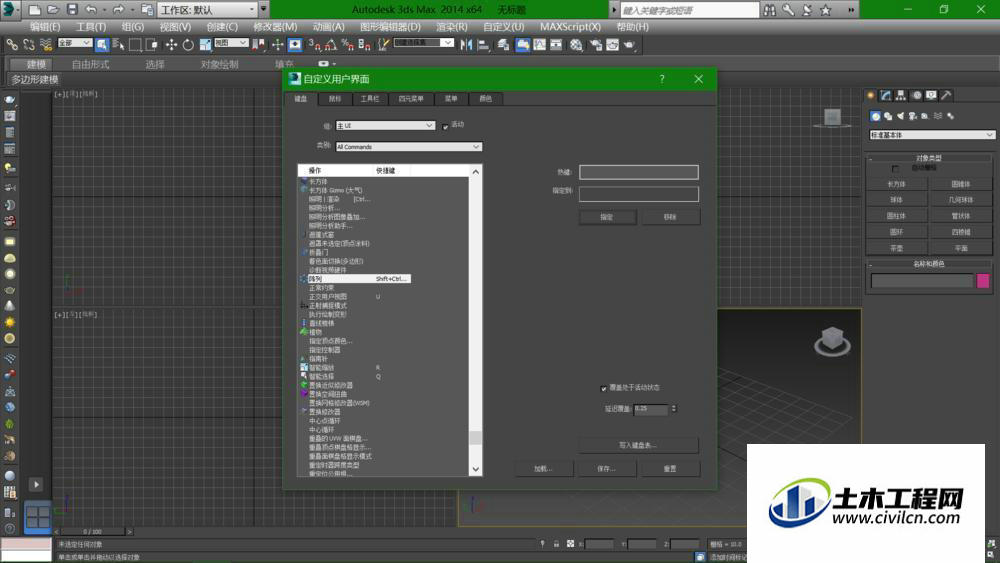Activate the Select Object tool
The image size is (1000, 563).
pos(102,45)
